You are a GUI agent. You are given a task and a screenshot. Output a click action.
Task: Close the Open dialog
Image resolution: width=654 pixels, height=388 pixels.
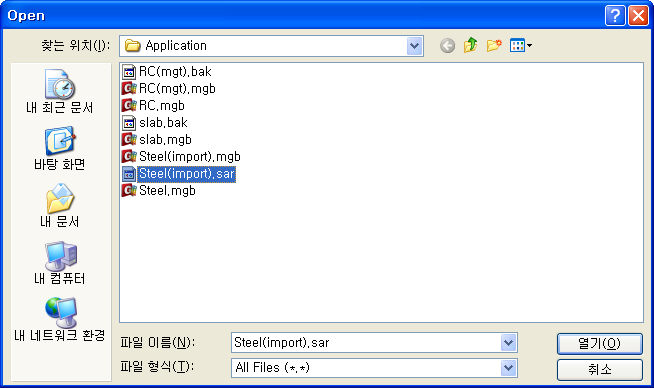click(x=638, y=15)
